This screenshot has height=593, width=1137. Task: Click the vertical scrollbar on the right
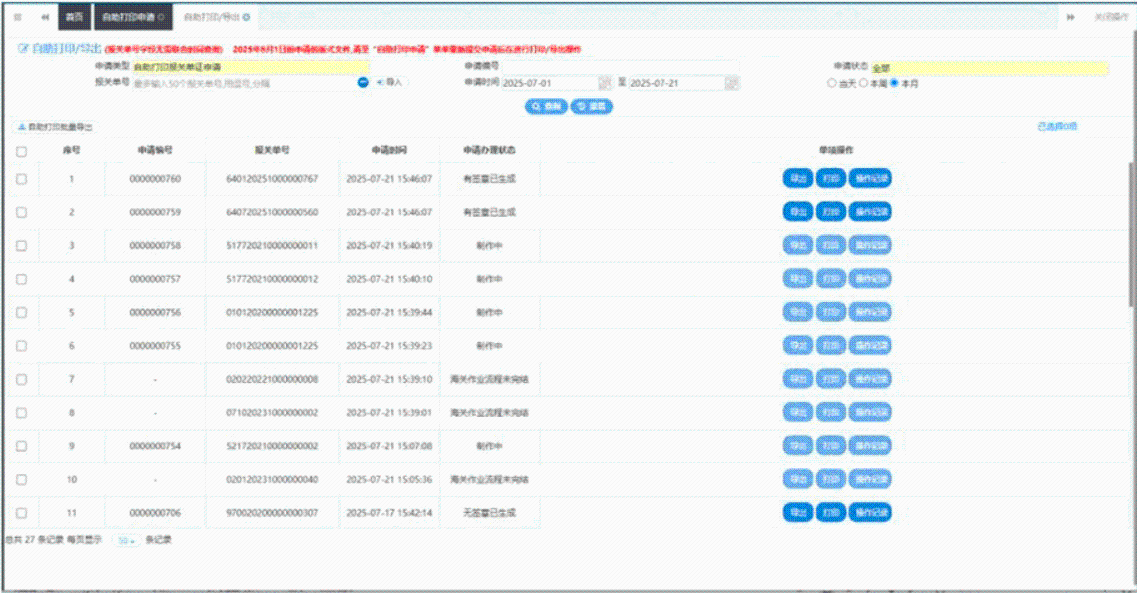click(1132, 233)
